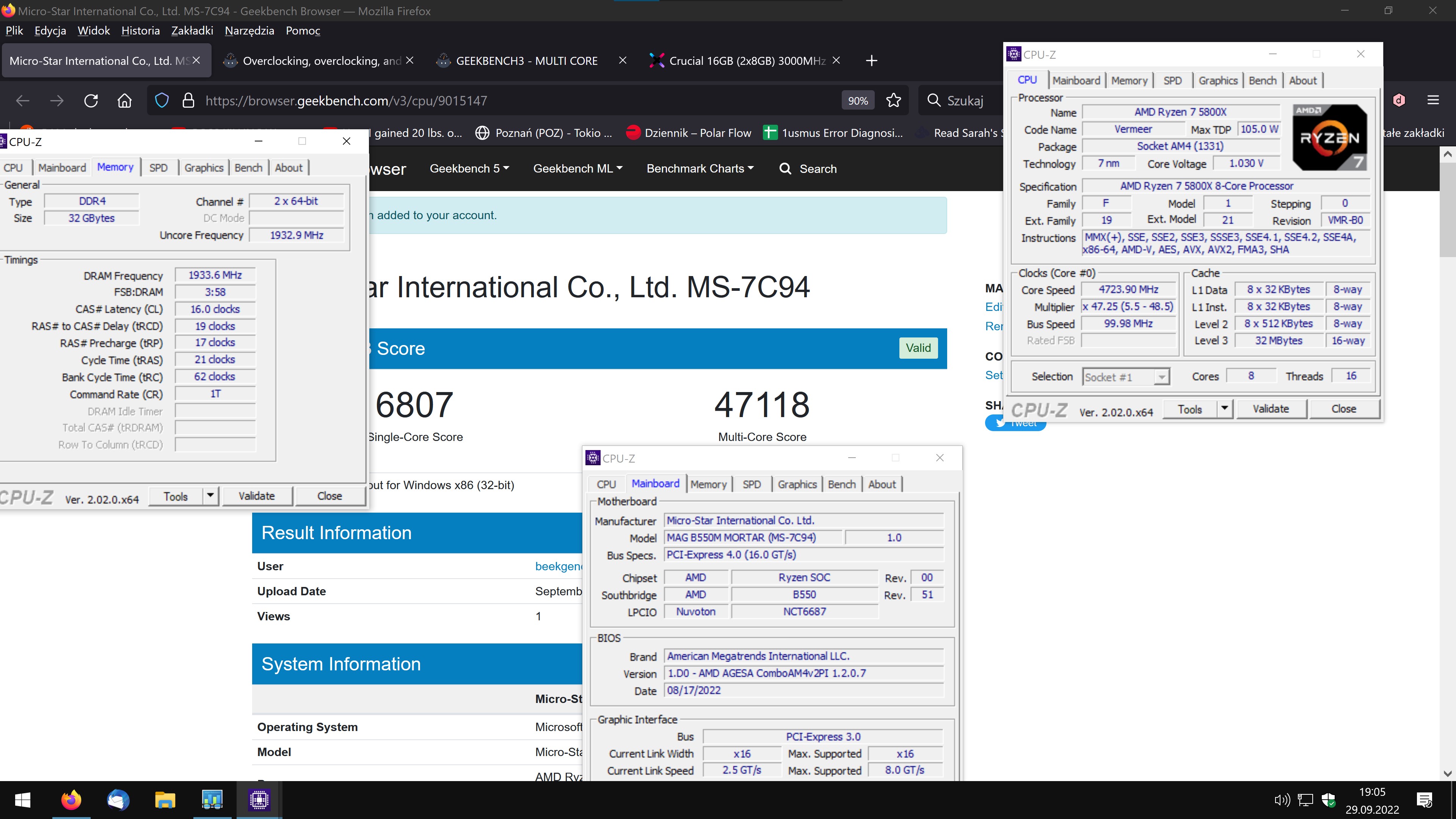
Task: Open Thunderbird from the taskbar
Action: click(118, 800)
